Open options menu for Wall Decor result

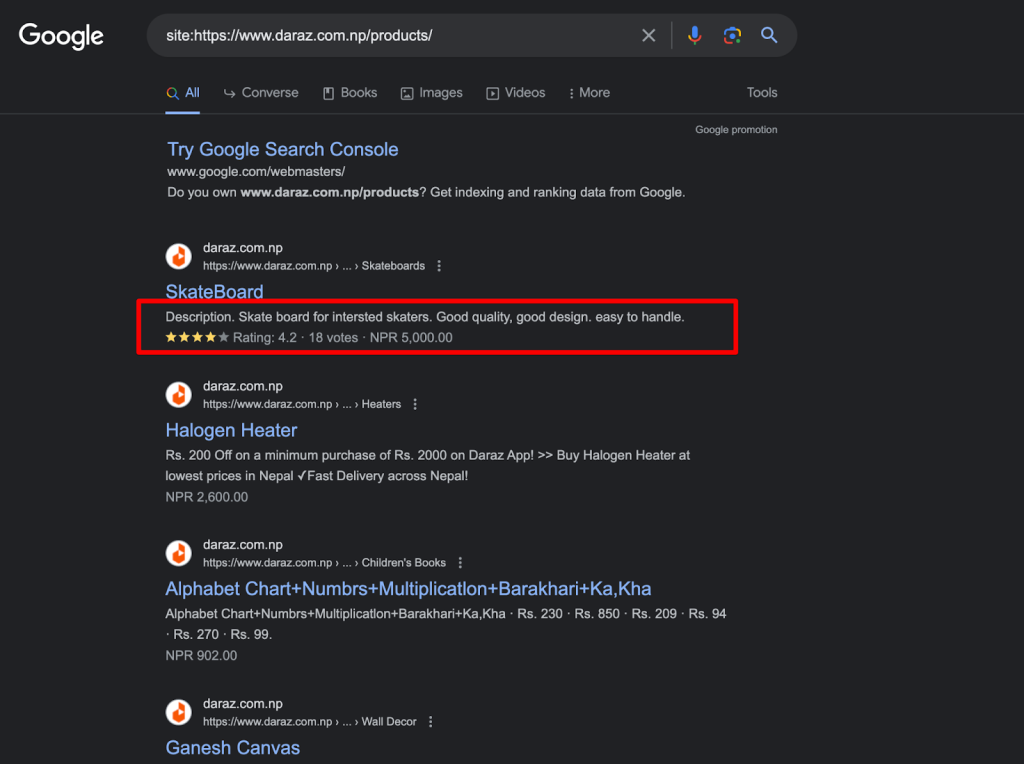coord(431,721)
